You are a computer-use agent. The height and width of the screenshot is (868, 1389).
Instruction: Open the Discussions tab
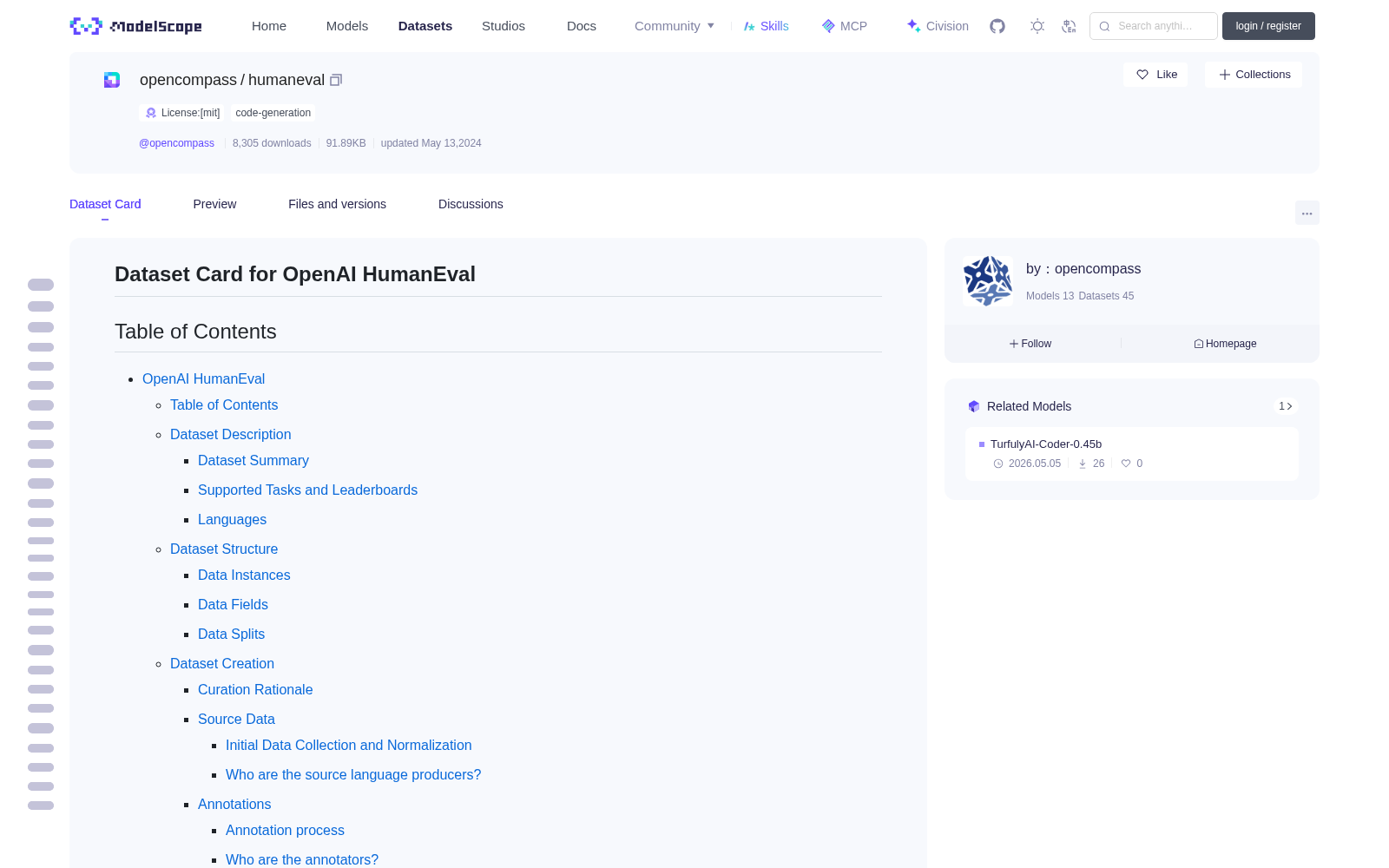click(471, 204)
